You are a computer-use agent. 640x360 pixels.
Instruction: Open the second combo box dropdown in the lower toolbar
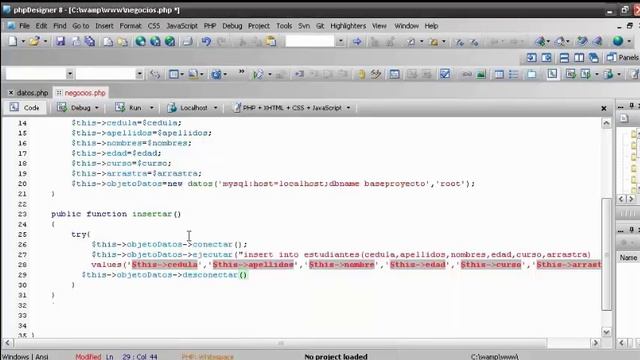pos(139,74)
